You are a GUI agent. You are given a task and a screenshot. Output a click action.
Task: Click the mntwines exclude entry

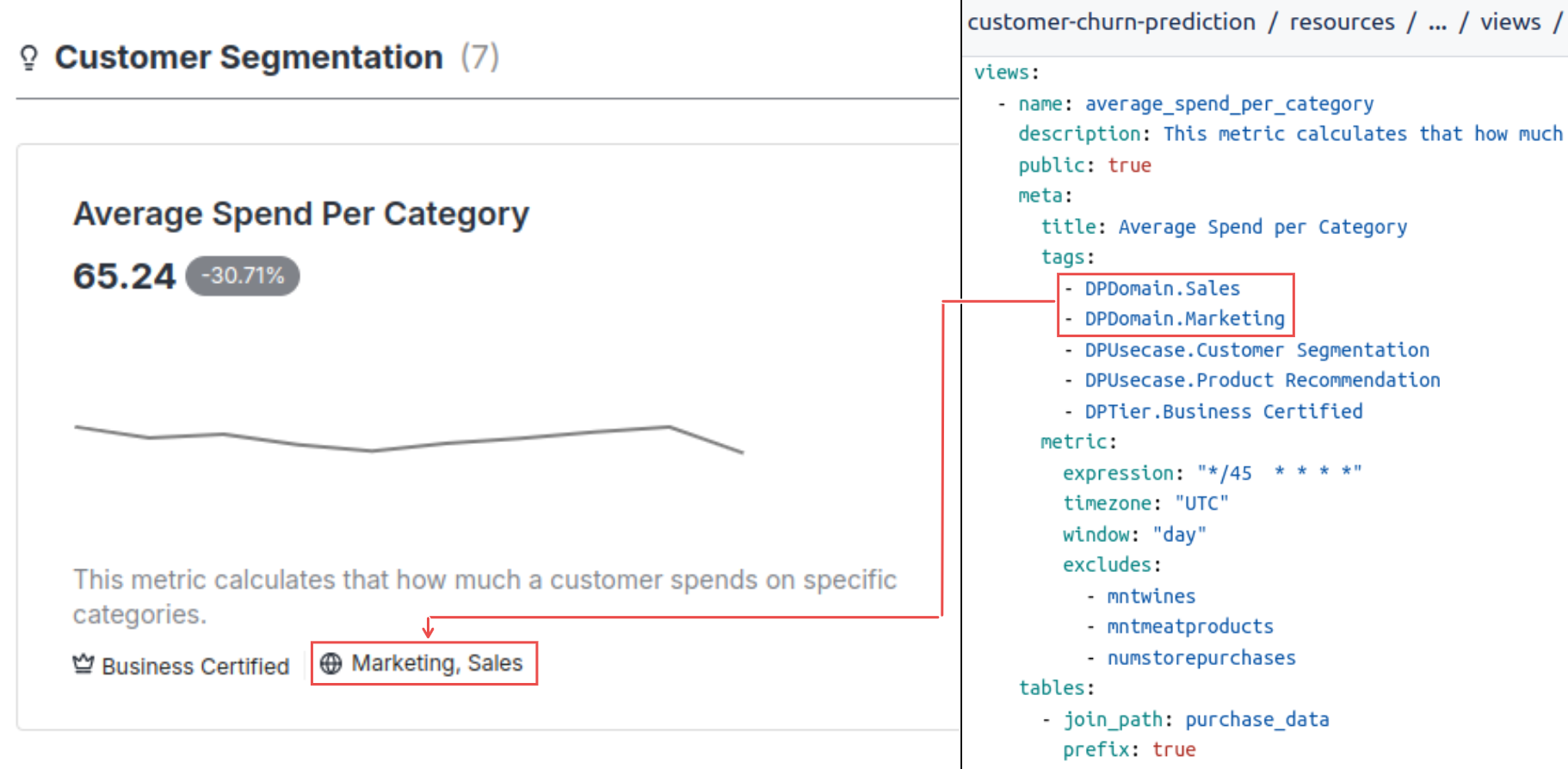[1141, 596]
